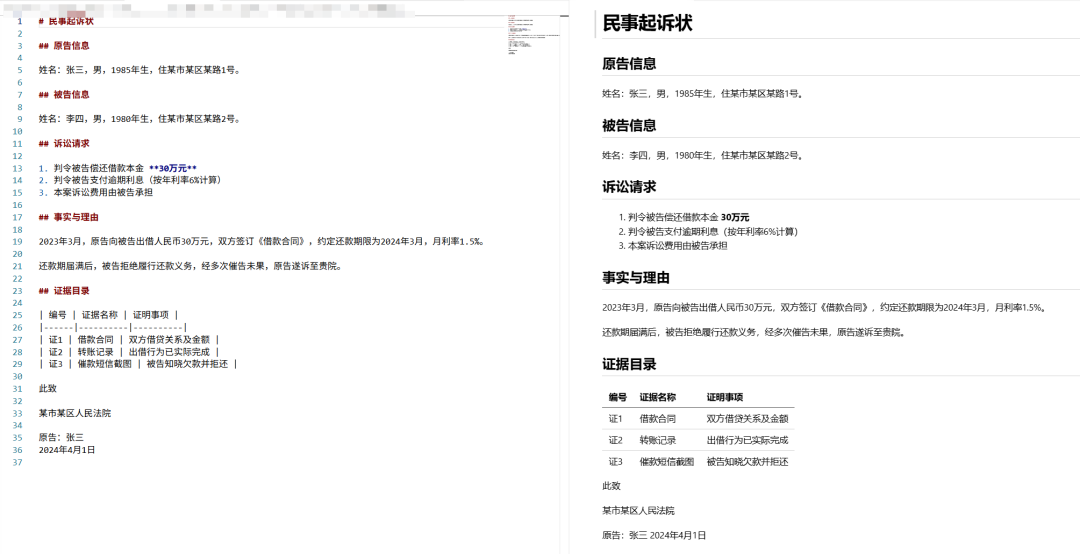The height and width of the screenshot is (554, 1080).
Task: Click the '证据目录' heading in the preview
Action: click(x=629, y=365)
